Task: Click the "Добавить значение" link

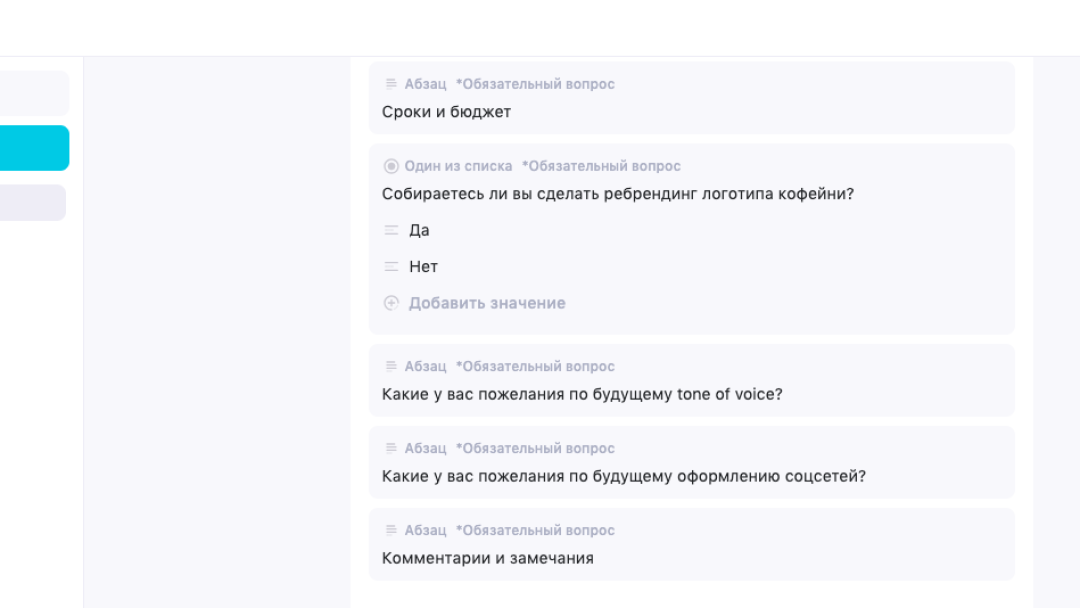Action: point(487,303)
